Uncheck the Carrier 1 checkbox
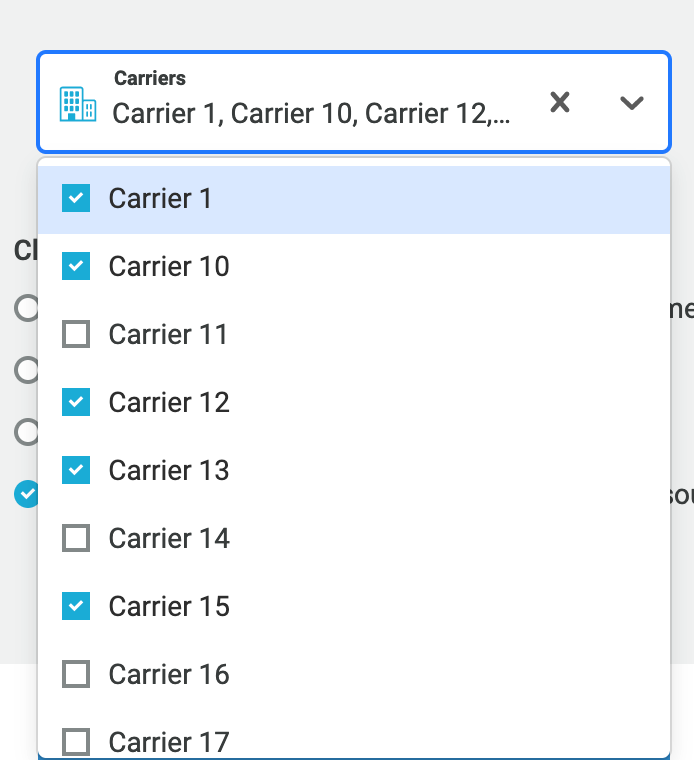Viewport: 694px width, 760px height. point(76,198)
